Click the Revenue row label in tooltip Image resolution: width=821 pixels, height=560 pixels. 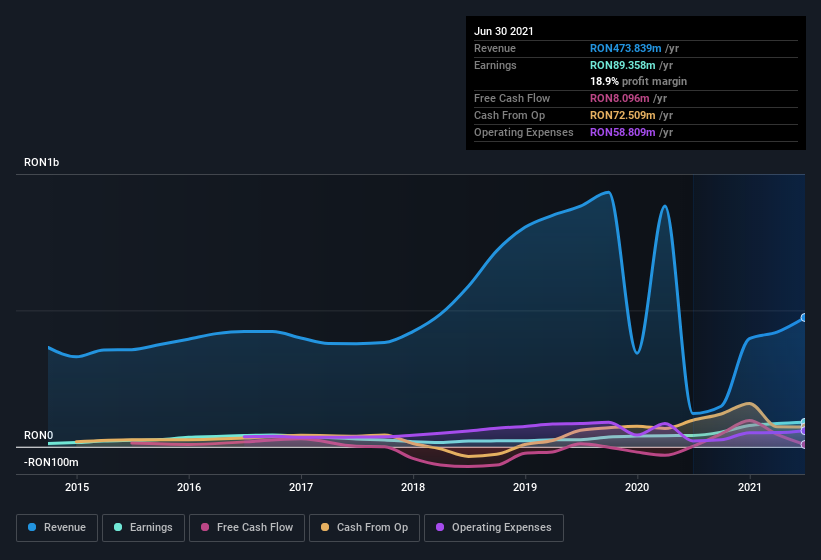point(495,48)
